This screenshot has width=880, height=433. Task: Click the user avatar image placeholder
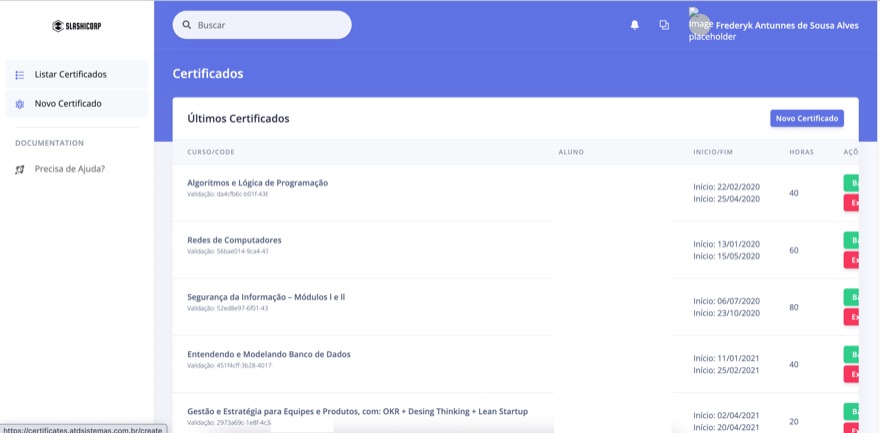tap(701, 25)
